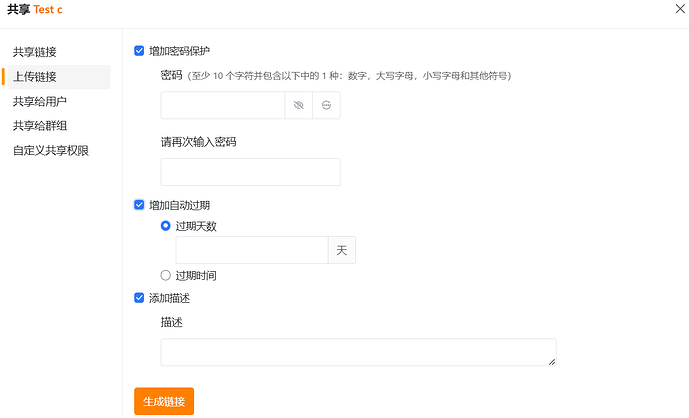Click the 天 unit label
Screen dimensions: 689x418
point(342,250)
